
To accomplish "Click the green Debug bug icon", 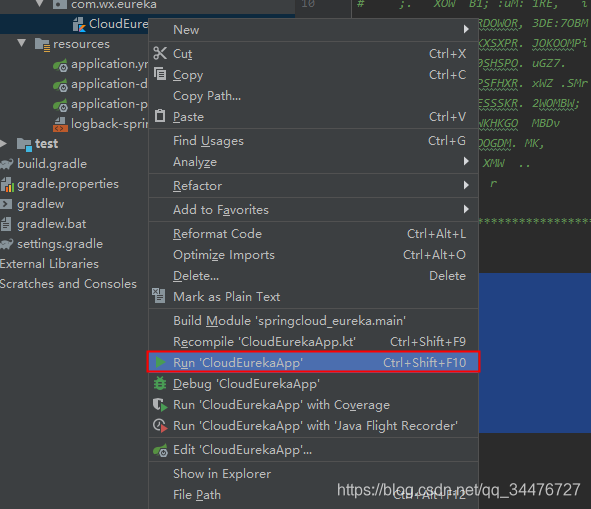I will point(160,383).
